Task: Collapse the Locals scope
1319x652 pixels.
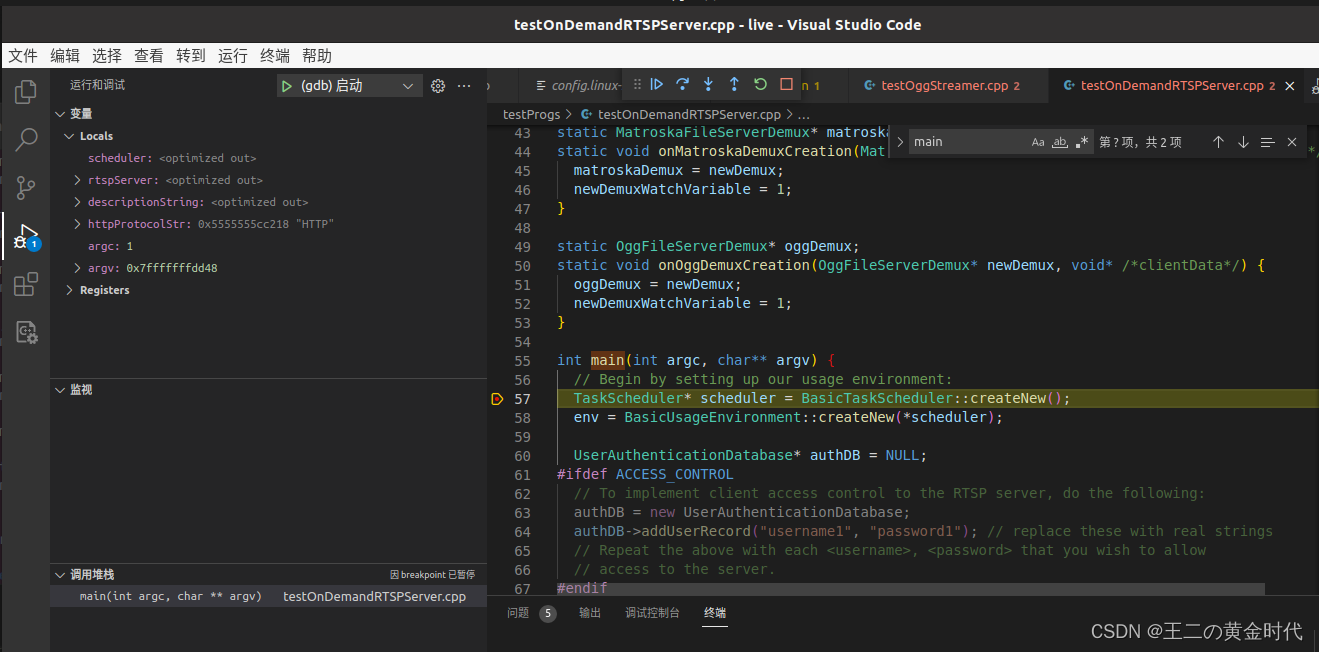Action: point(69,136)
